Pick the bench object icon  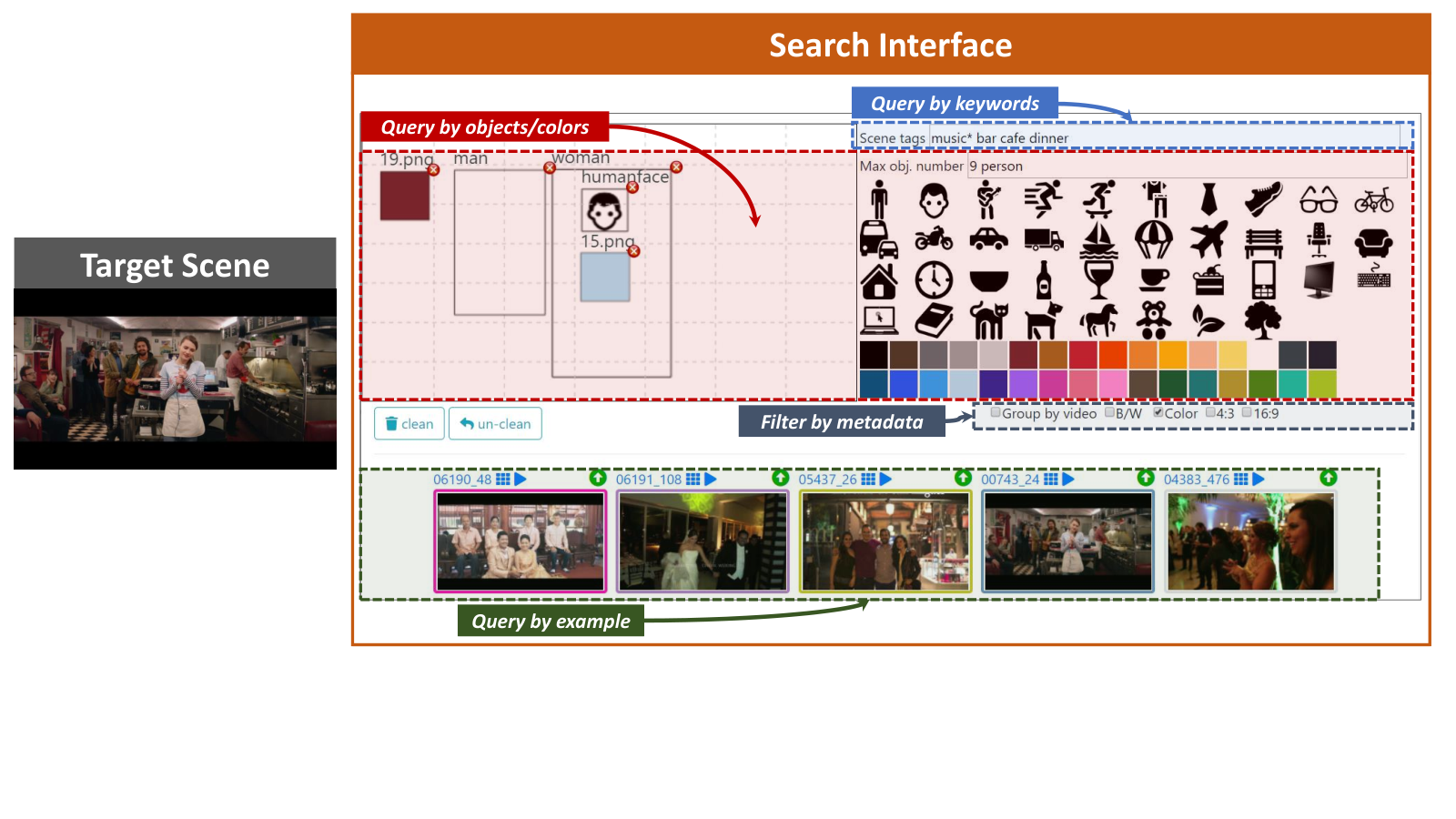(x=1263, y=242)
